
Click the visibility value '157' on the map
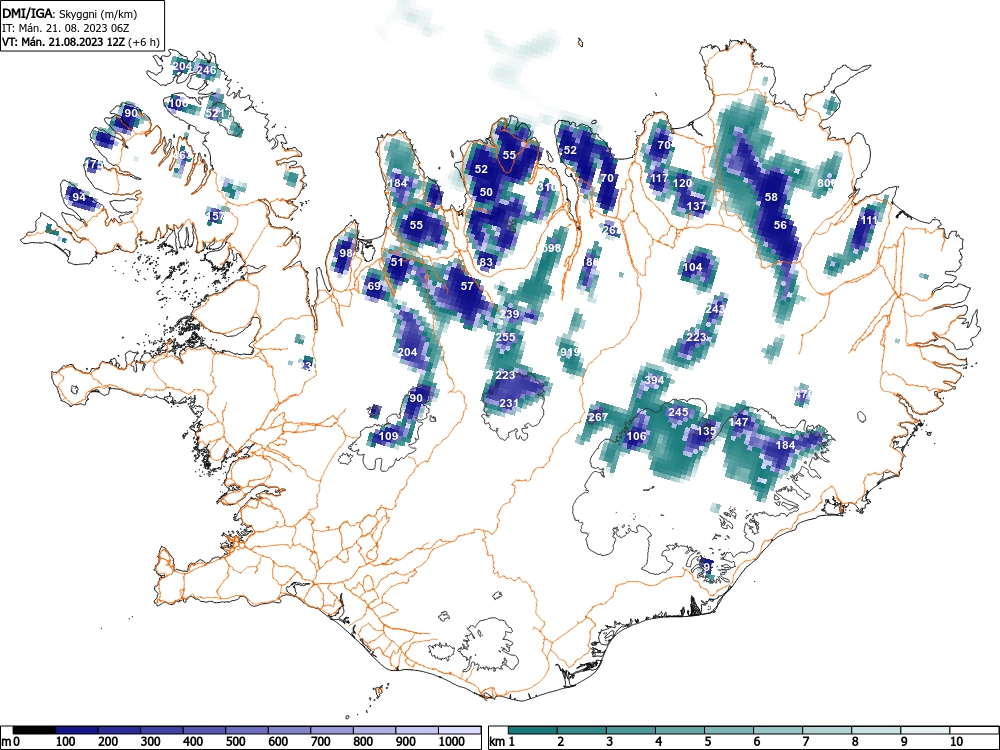point(217,216)
